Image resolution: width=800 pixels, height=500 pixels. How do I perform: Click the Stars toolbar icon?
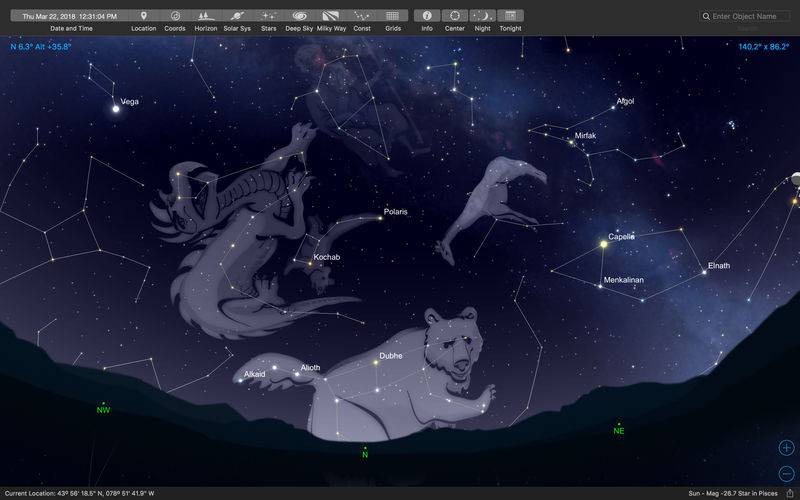click(268, 16)
